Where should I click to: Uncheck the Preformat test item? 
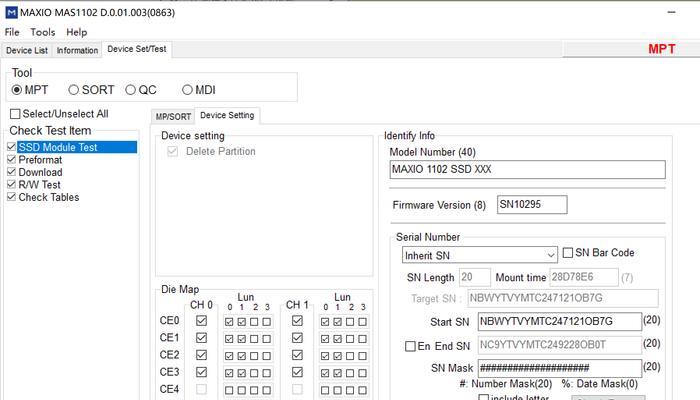12,159
